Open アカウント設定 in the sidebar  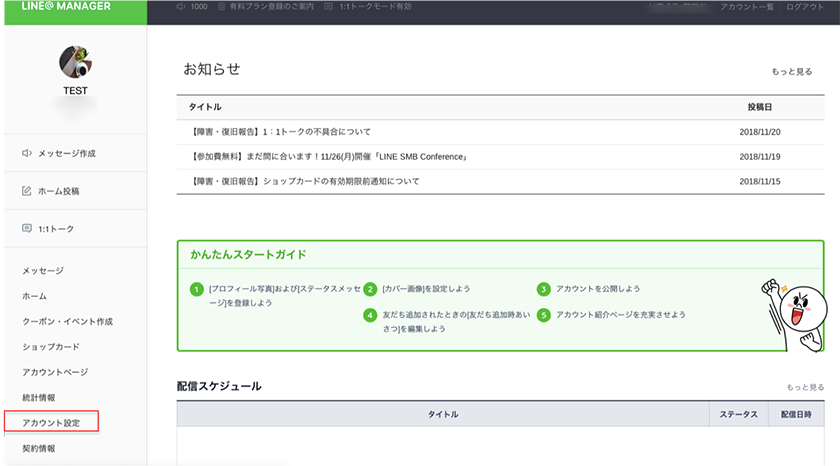point(52,422)
